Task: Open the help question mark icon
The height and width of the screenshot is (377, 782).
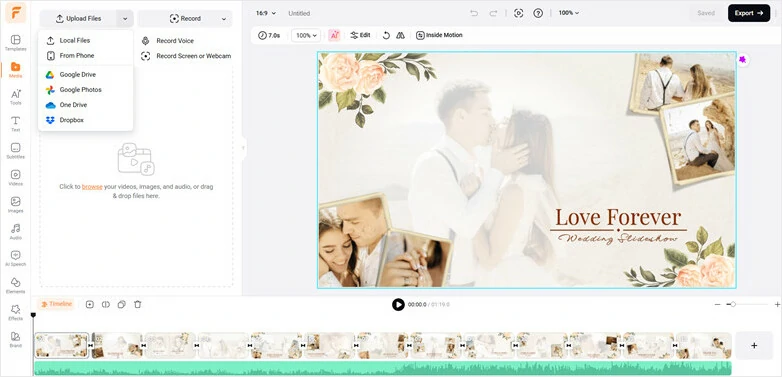Action: click(538, 13)
